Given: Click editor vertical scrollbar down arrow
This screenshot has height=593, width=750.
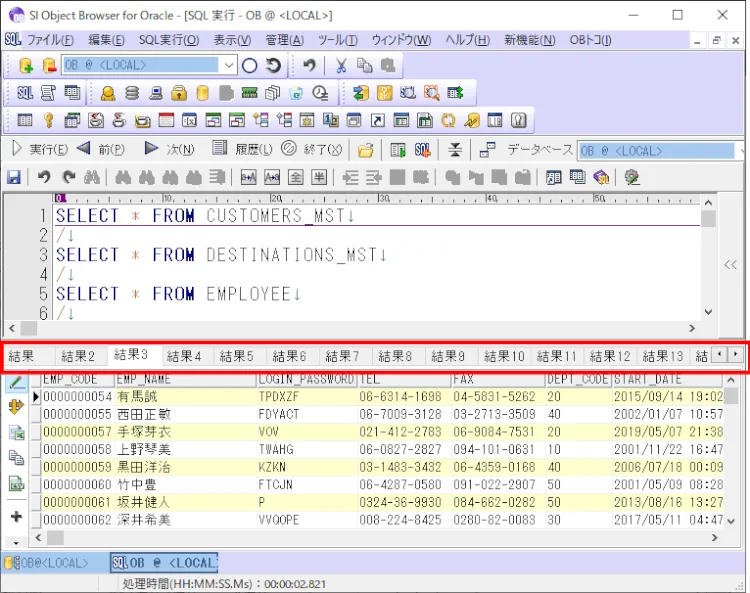Looking at the screenshot, I should click(x=708, y=312).
